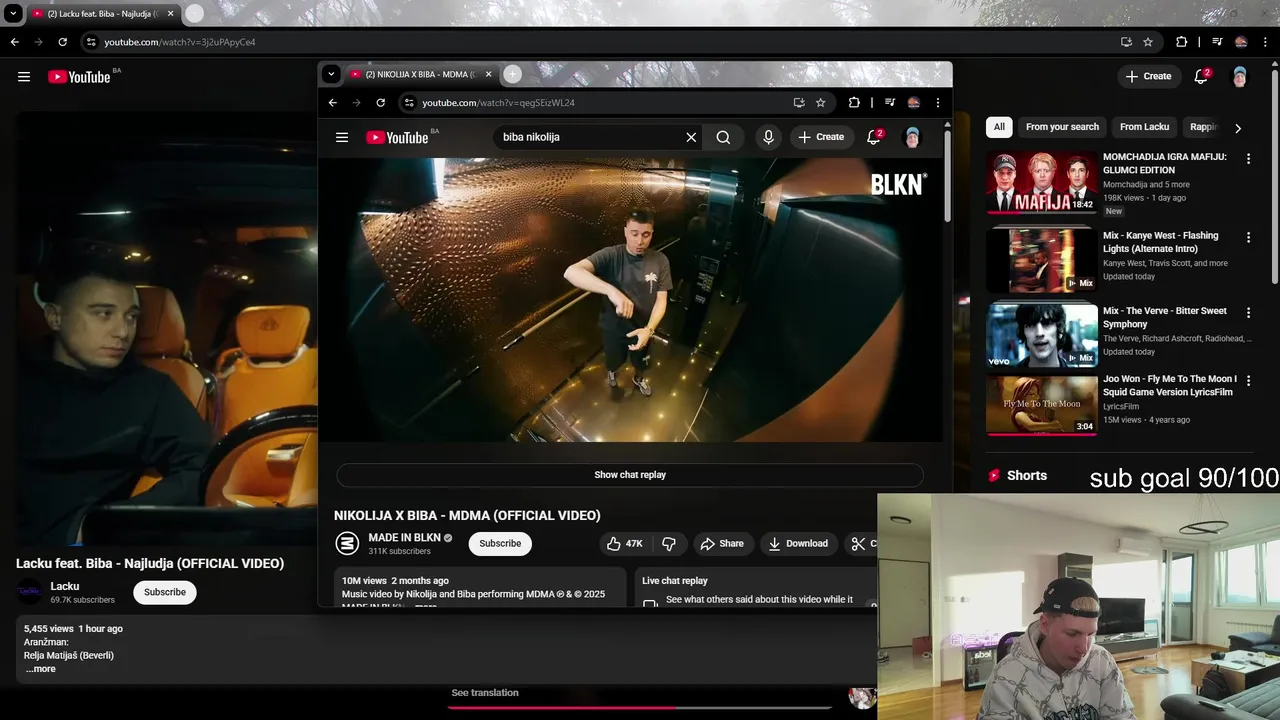The height and width of the screenshot is (720, 1280).
Task: Share the MDMA video
Action: click(x=722, y=543)
